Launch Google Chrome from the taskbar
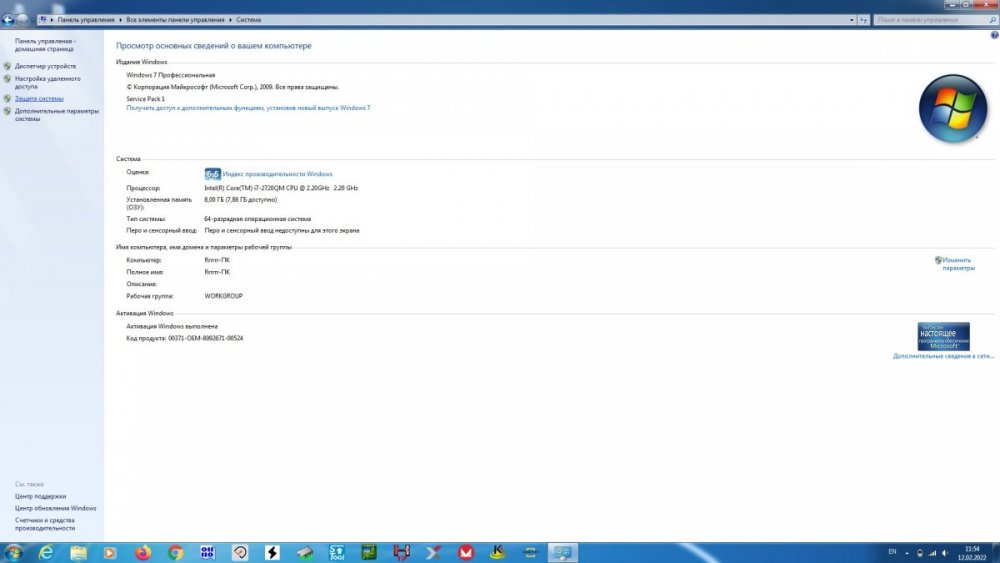The image size is (1000, 563). [175, 552]
